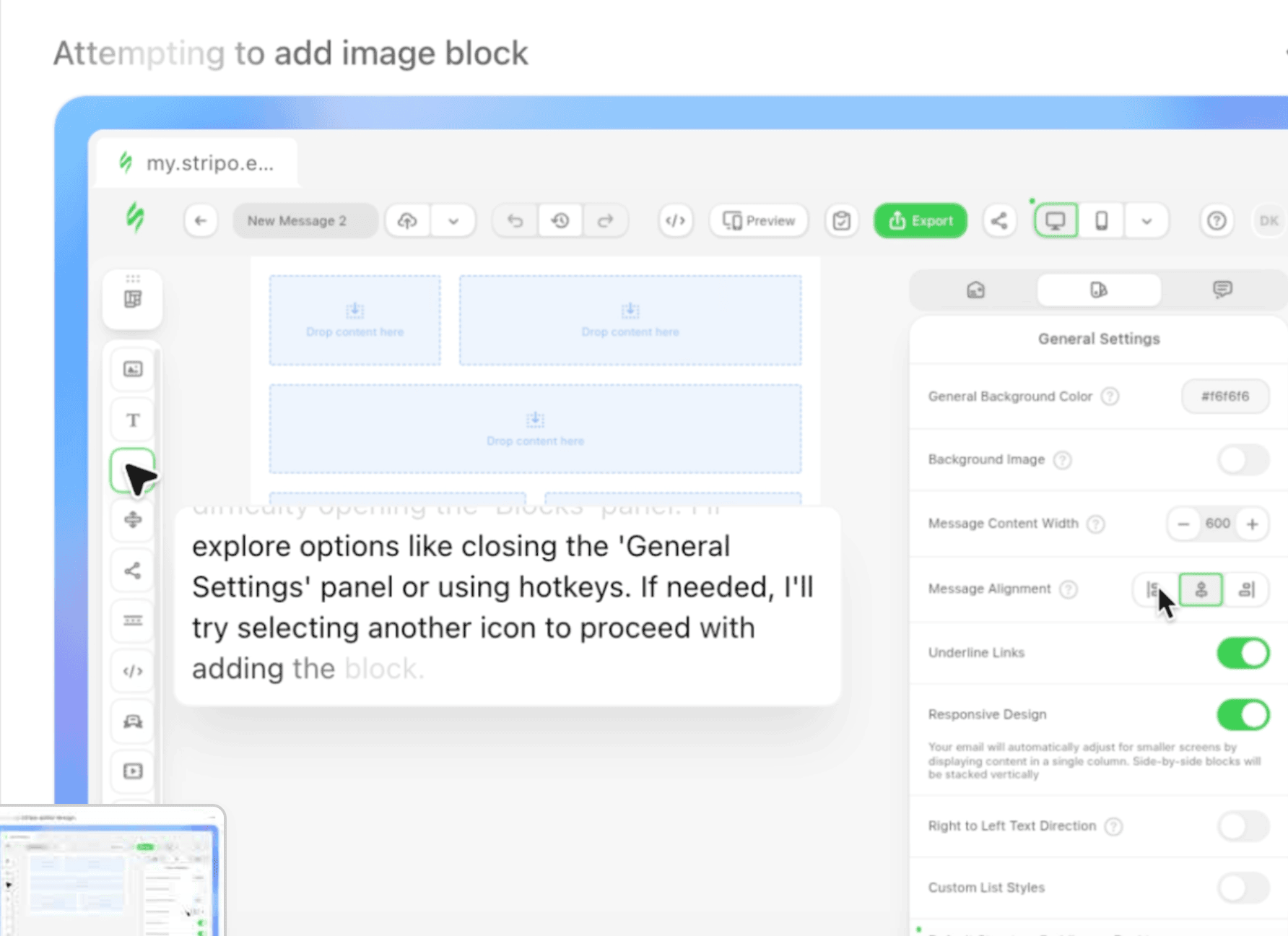Click the undo arrow icon
The image size is (1288, 936).
coord(514,220)
